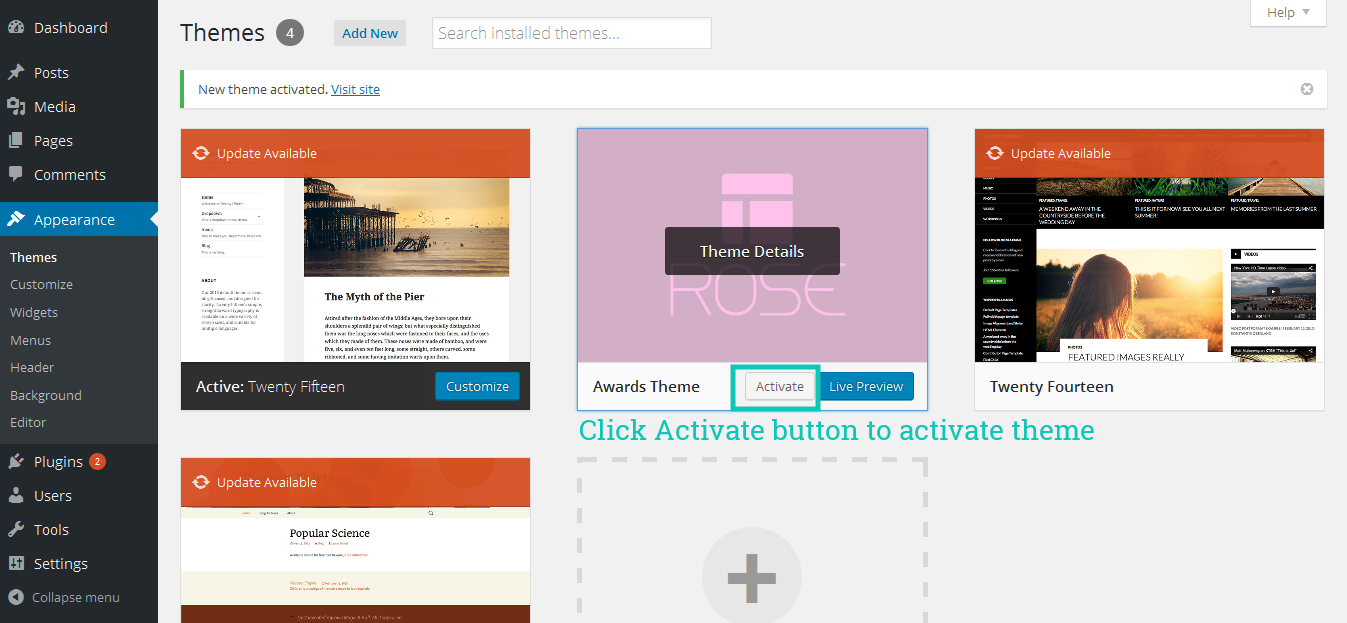Open the Themes submenu item
The height and width of the screenshot is (623, 1347).
[x=33, y=257]
